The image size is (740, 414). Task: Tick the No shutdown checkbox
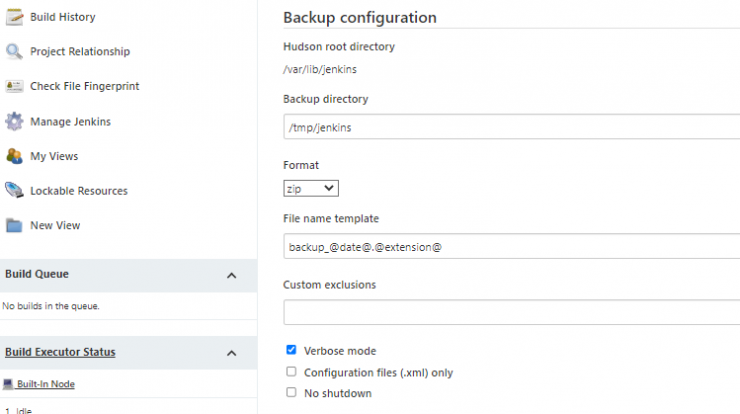click(x=291, y=392)
